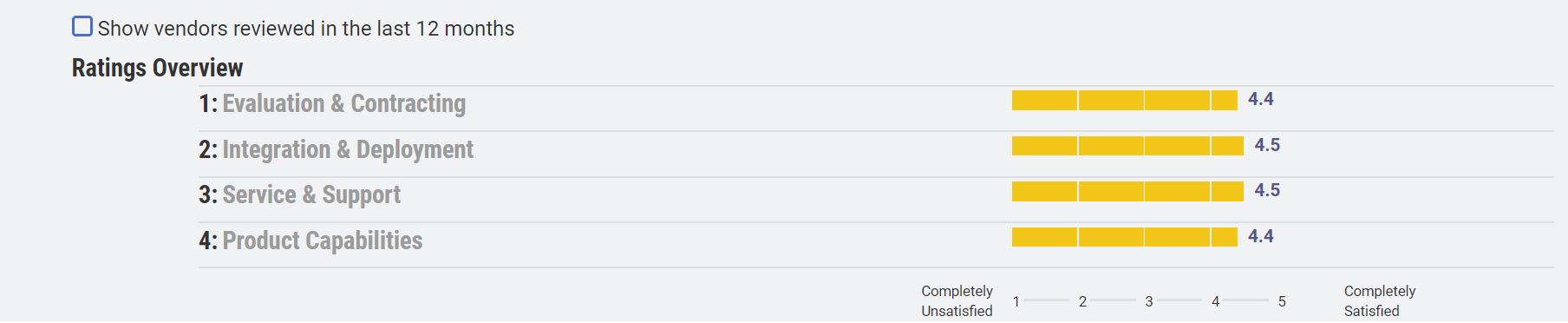The height and width of the screenshot is (323, 1568).
Task: Open the Service & Support rating category
Action: [x=311, y=194]
